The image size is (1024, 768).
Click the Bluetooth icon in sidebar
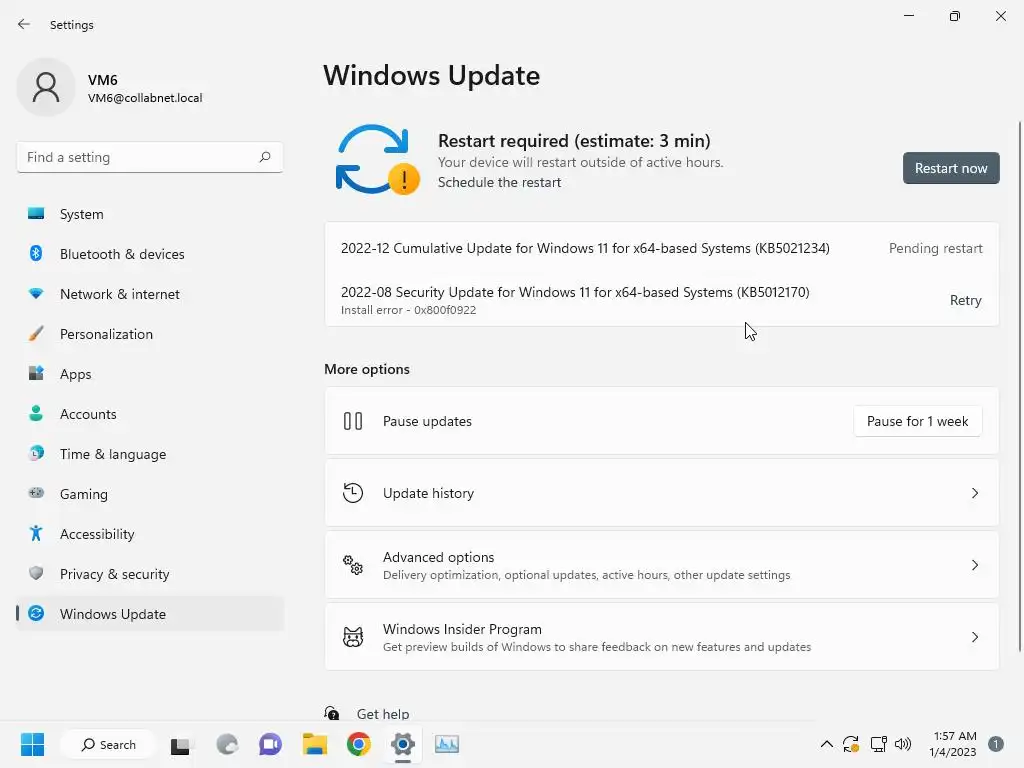36,253
